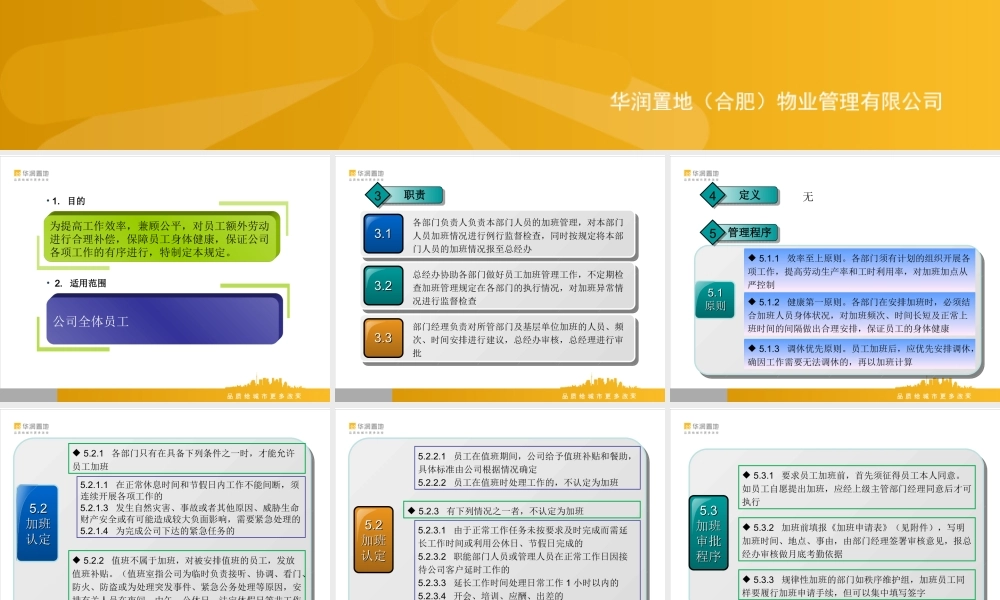
Task: Click the 3.1 paragraph about 各部门负责人
Action: click(518, 235)
